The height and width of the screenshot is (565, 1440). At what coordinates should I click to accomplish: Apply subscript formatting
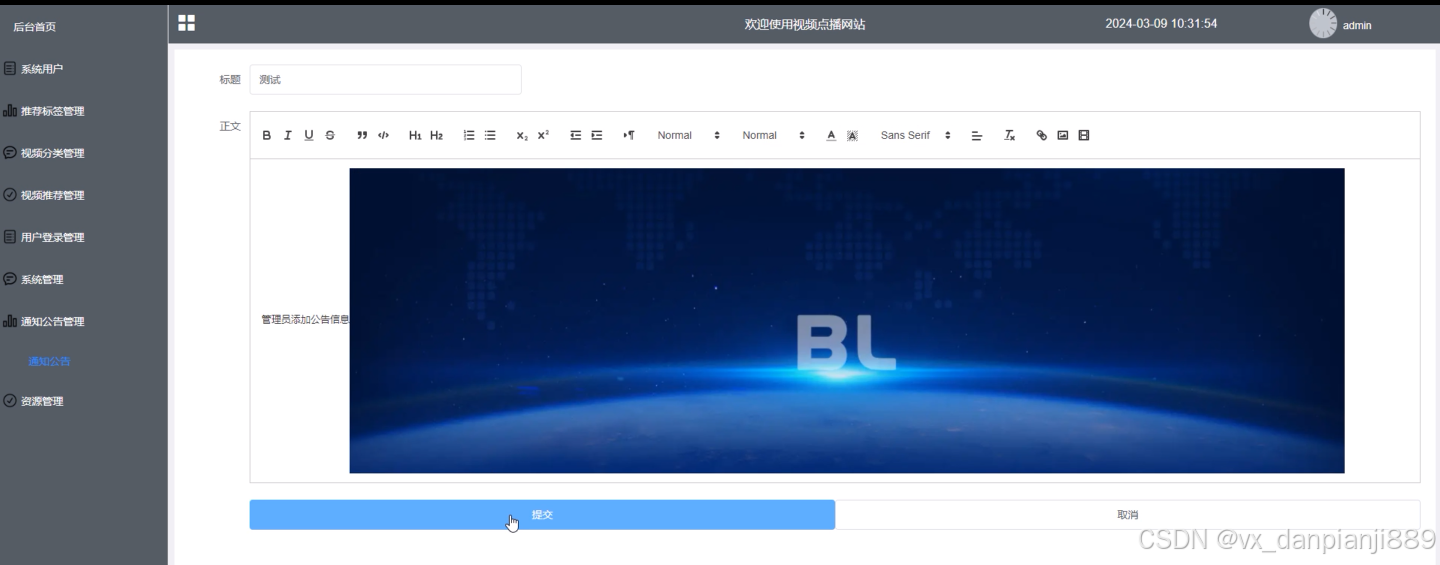[x=522, y=135]
